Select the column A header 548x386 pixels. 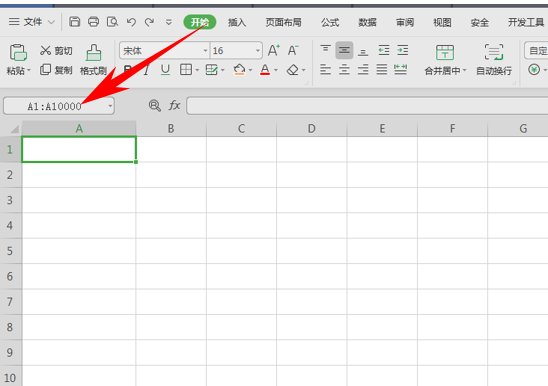coord(79,128)
